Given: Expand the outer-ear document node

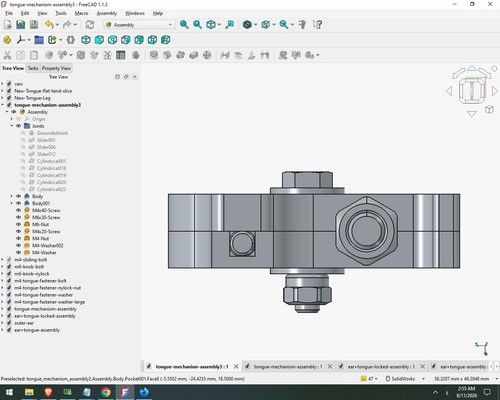Looking at the screenshot, I should point(3,323).
